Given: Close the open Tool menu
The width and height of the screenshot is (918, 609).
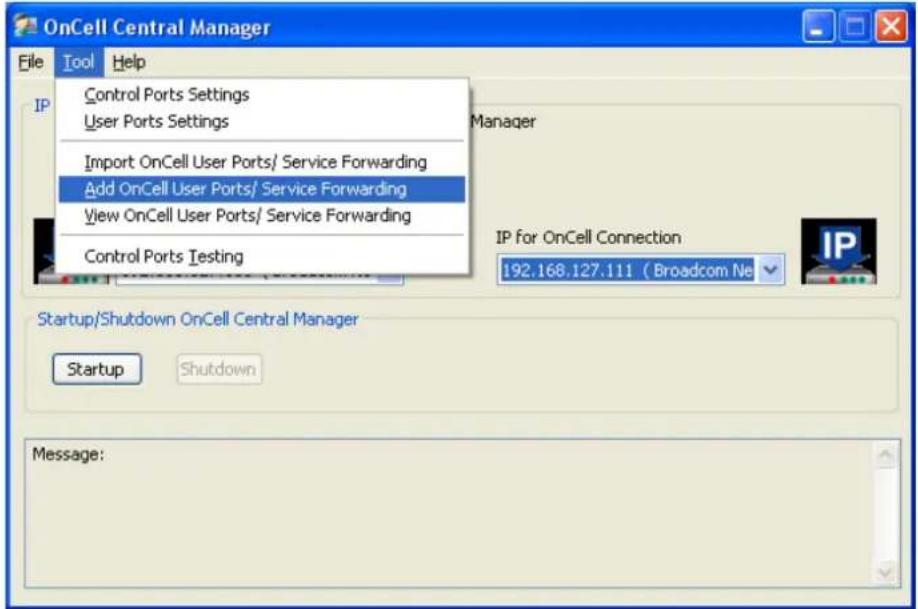Looking at the screenshot, I should coord(79,62).
